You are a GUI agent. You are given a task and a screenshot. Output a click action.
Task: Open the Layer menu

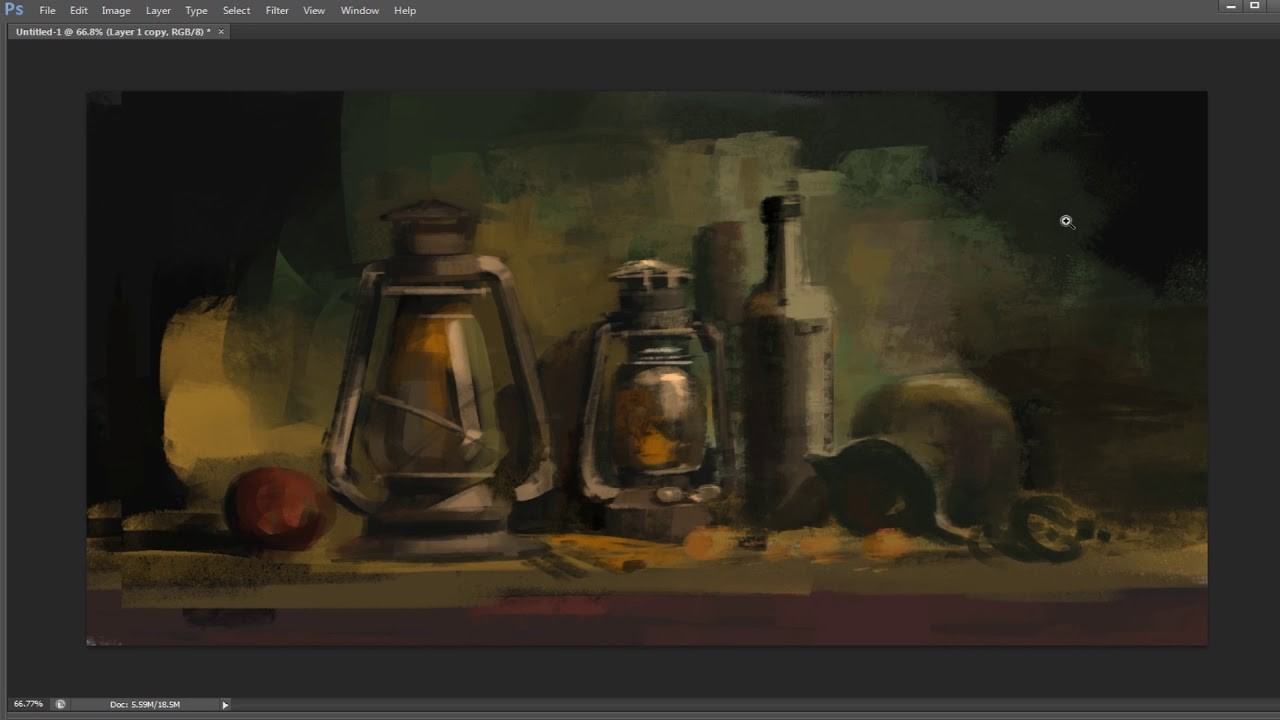point(157,10)
